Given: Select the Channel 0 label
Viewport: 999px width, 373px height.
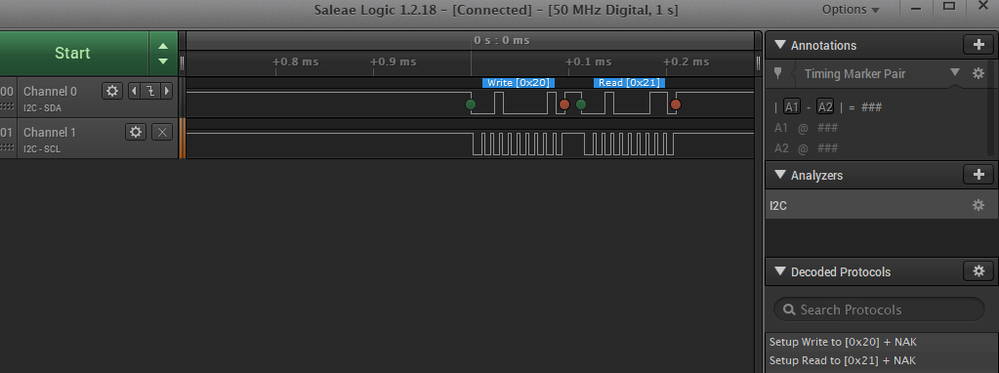Looking at the screenshot, I should pos(50,91).
